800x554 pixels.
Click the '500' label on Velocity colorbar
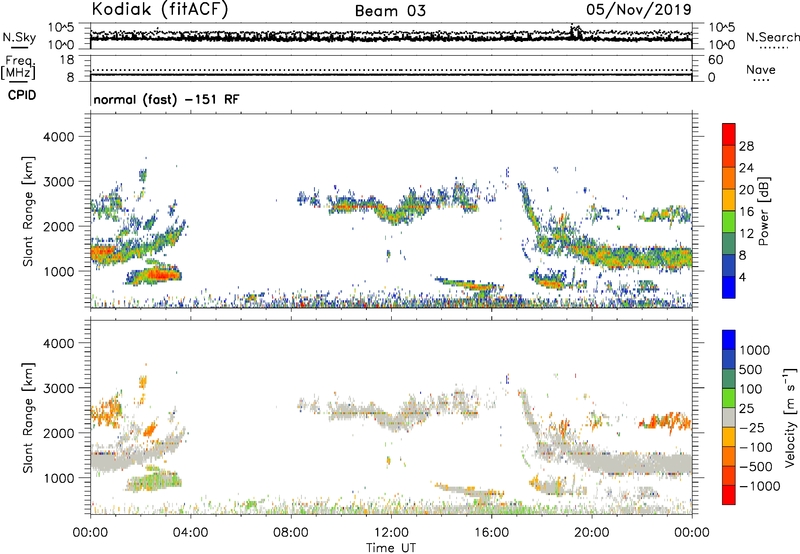(x=751, y=369)
